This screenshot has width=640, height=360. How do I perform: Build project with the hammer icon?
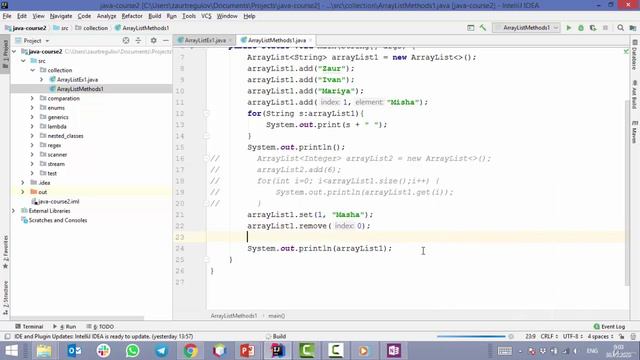pos(483,28)
